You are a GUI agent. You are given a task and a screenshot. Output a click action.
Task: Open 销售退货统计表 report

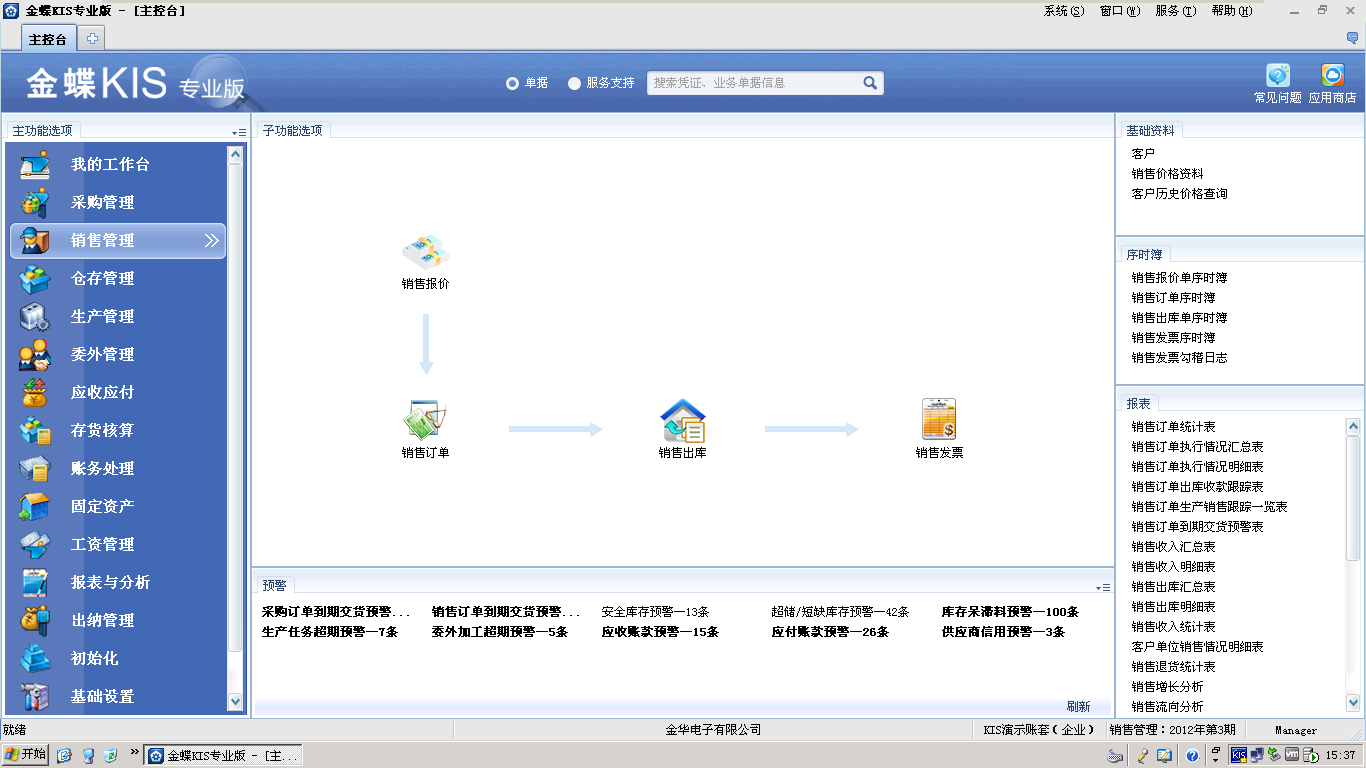(1173, 667)
